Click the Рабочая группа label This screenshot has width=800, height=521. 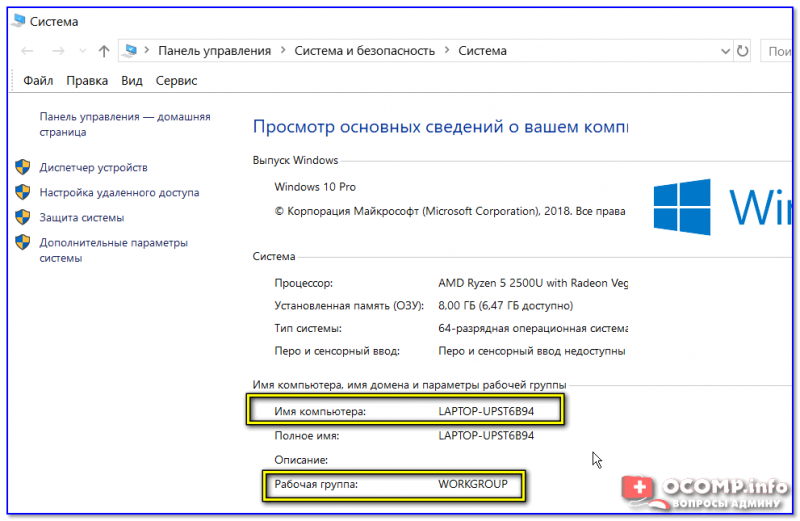[x=316, y=484]
